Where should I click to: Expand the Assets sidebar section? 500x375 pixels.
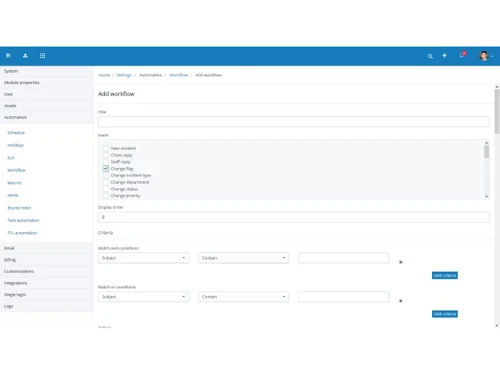pos(46,106)
